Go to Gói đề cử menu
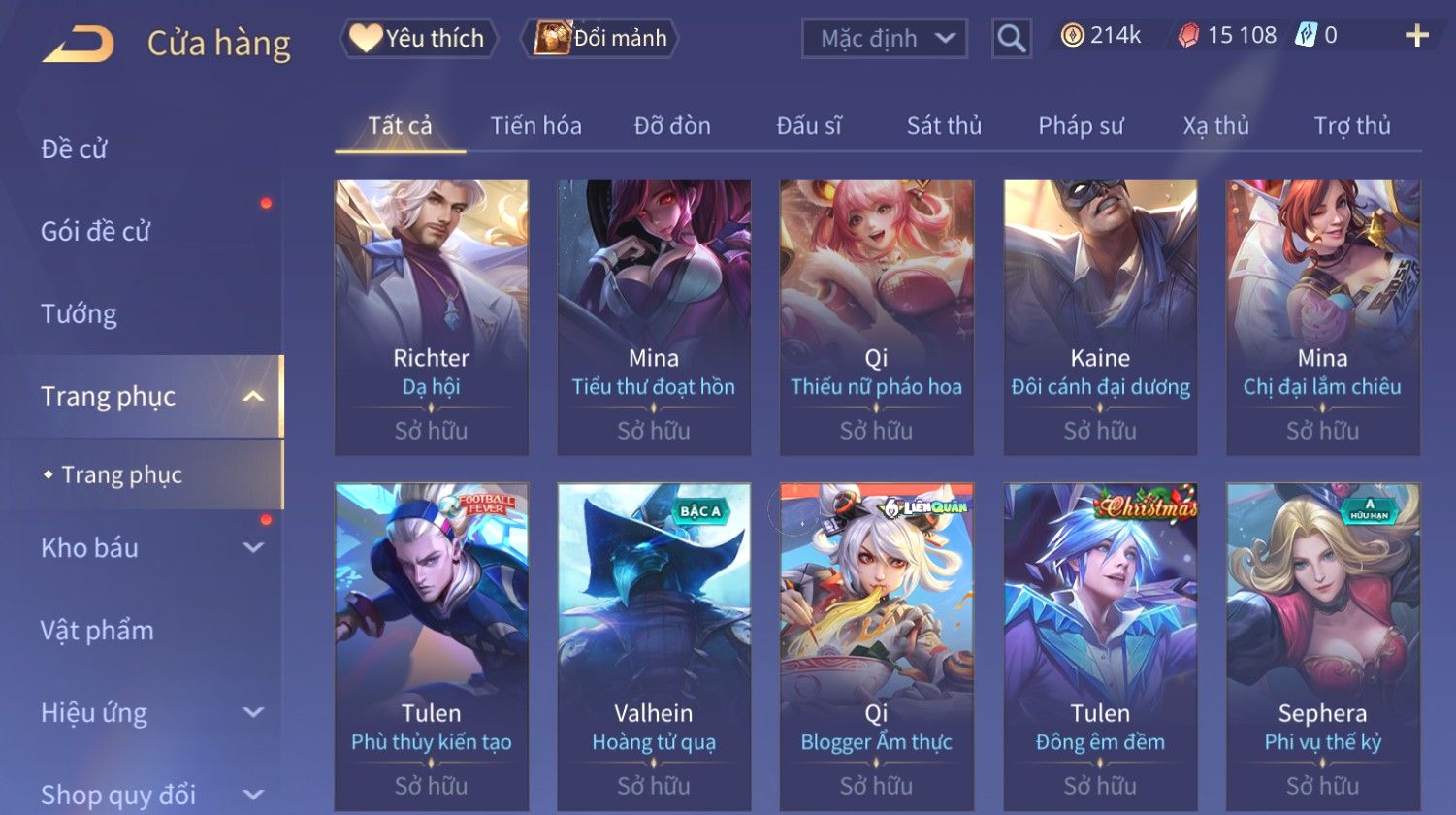 pos(95,231)
